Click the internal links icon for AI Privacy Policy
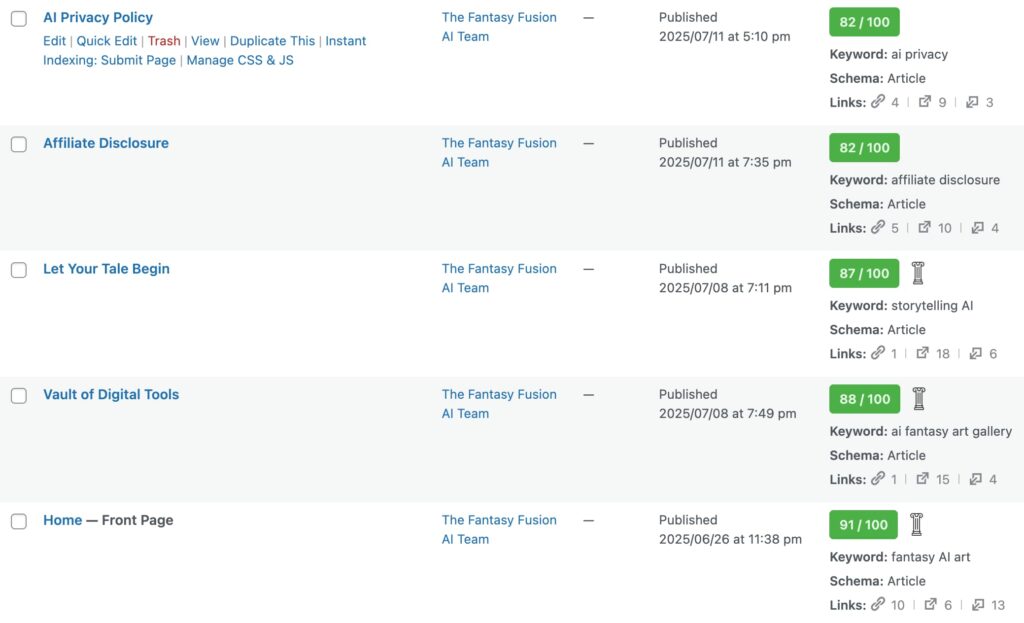The image size is (1024, 623). (x=878, y=102)
